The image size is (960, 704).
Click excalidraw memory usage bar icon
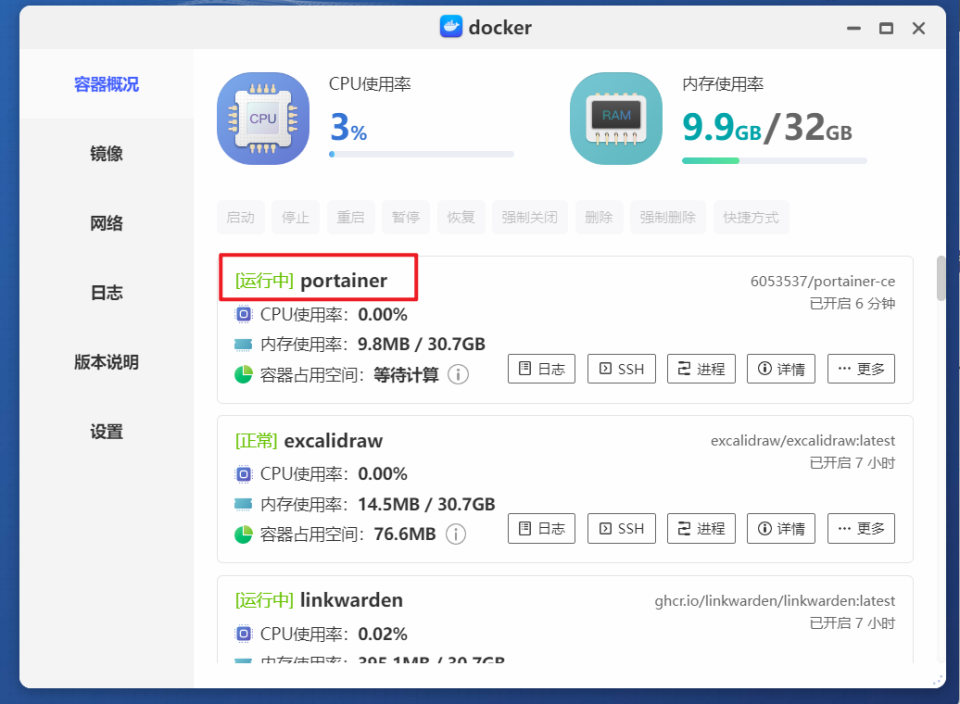pos(244,504)
